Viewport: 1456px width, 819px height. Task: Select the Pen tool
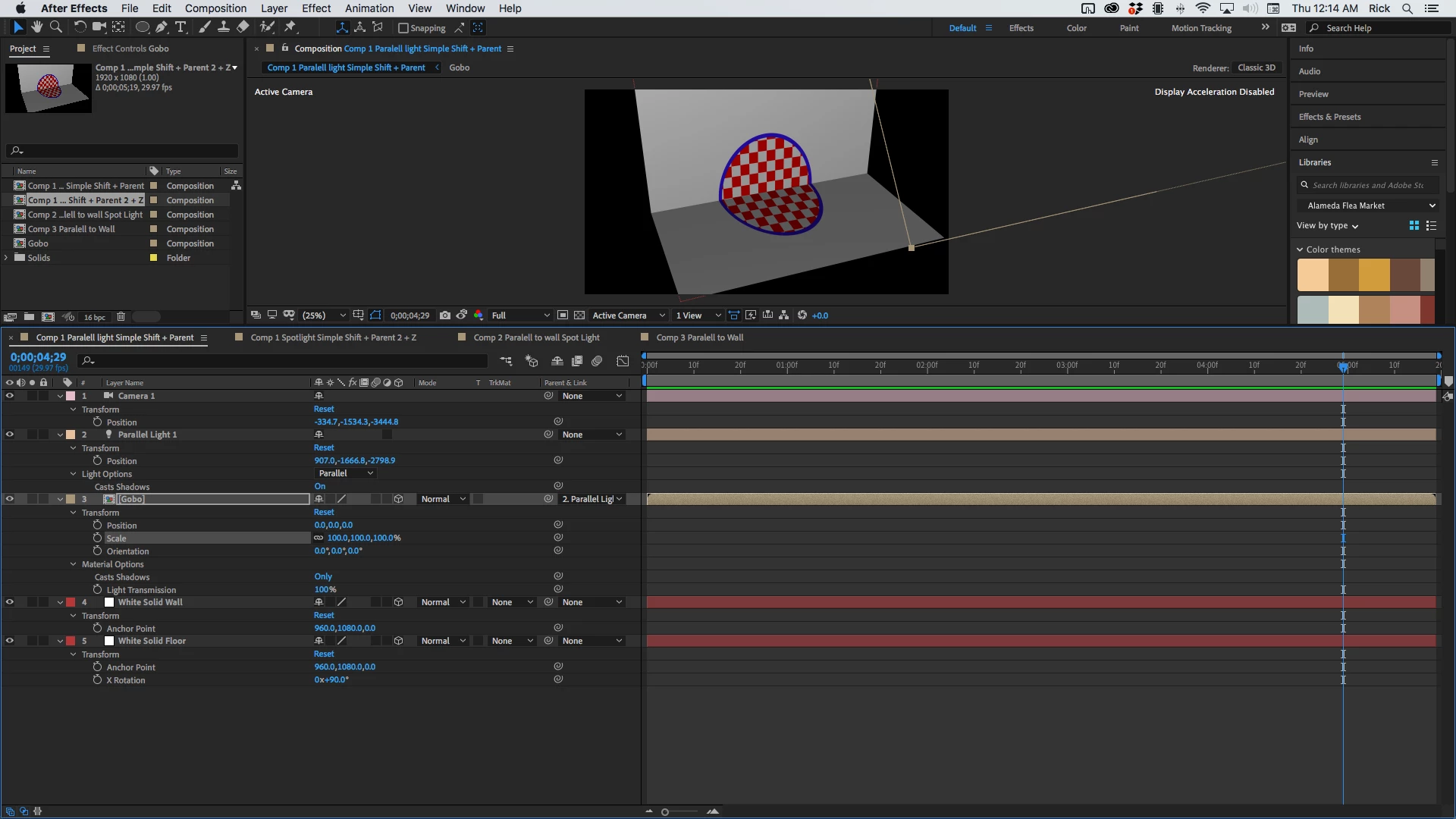(x=162, y=27)
